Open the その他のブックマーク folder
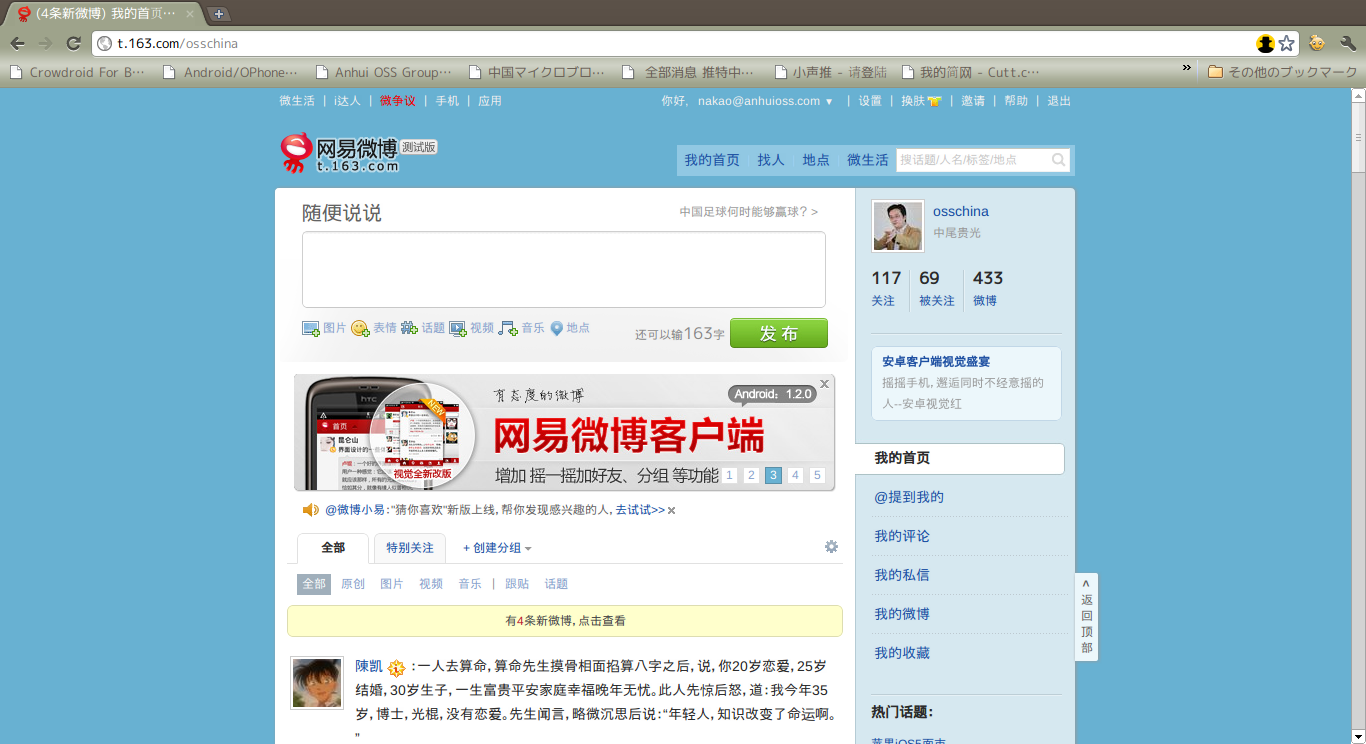 click(x=1283, y=72)
